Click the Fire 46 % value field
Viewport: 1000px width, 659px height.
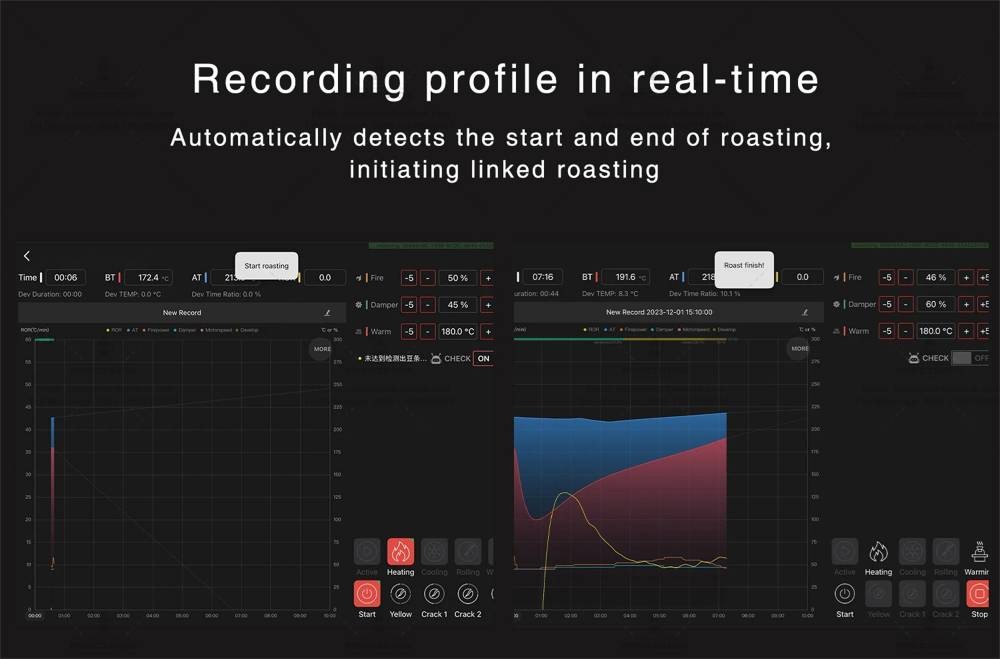coord(935,278)
